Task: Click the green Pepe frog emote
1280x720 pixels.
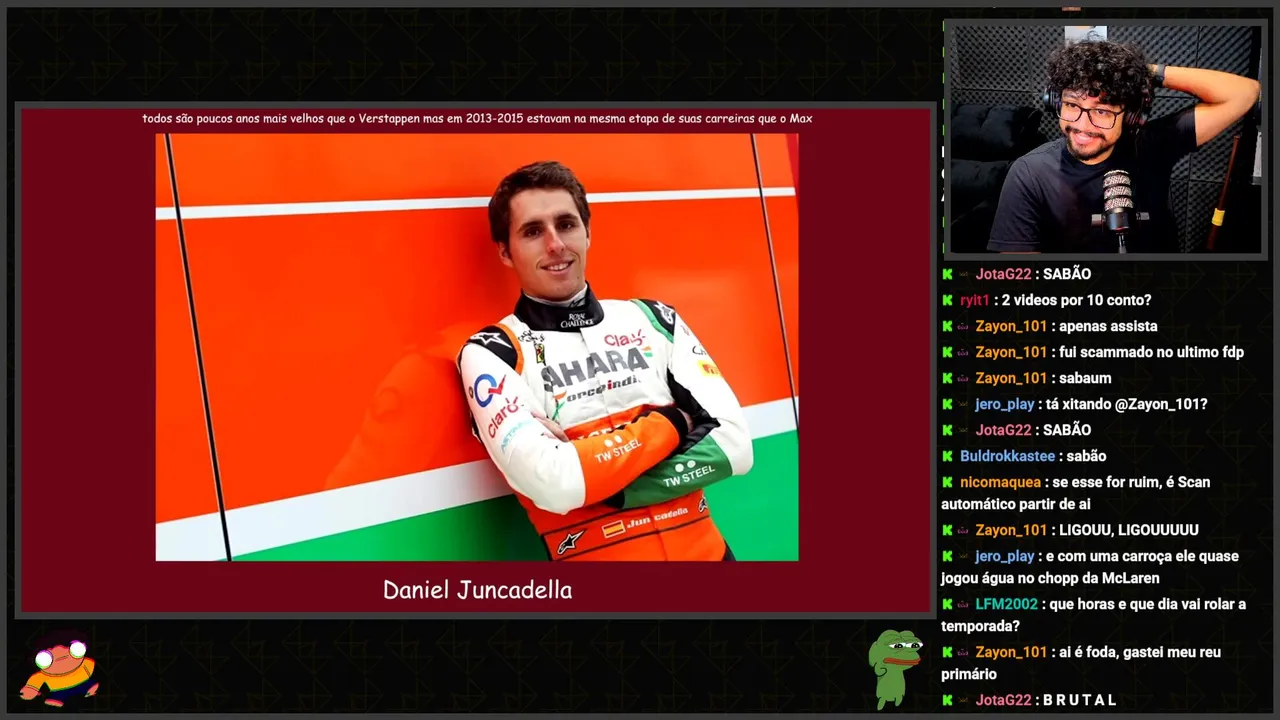Action: tap(895, 668)
